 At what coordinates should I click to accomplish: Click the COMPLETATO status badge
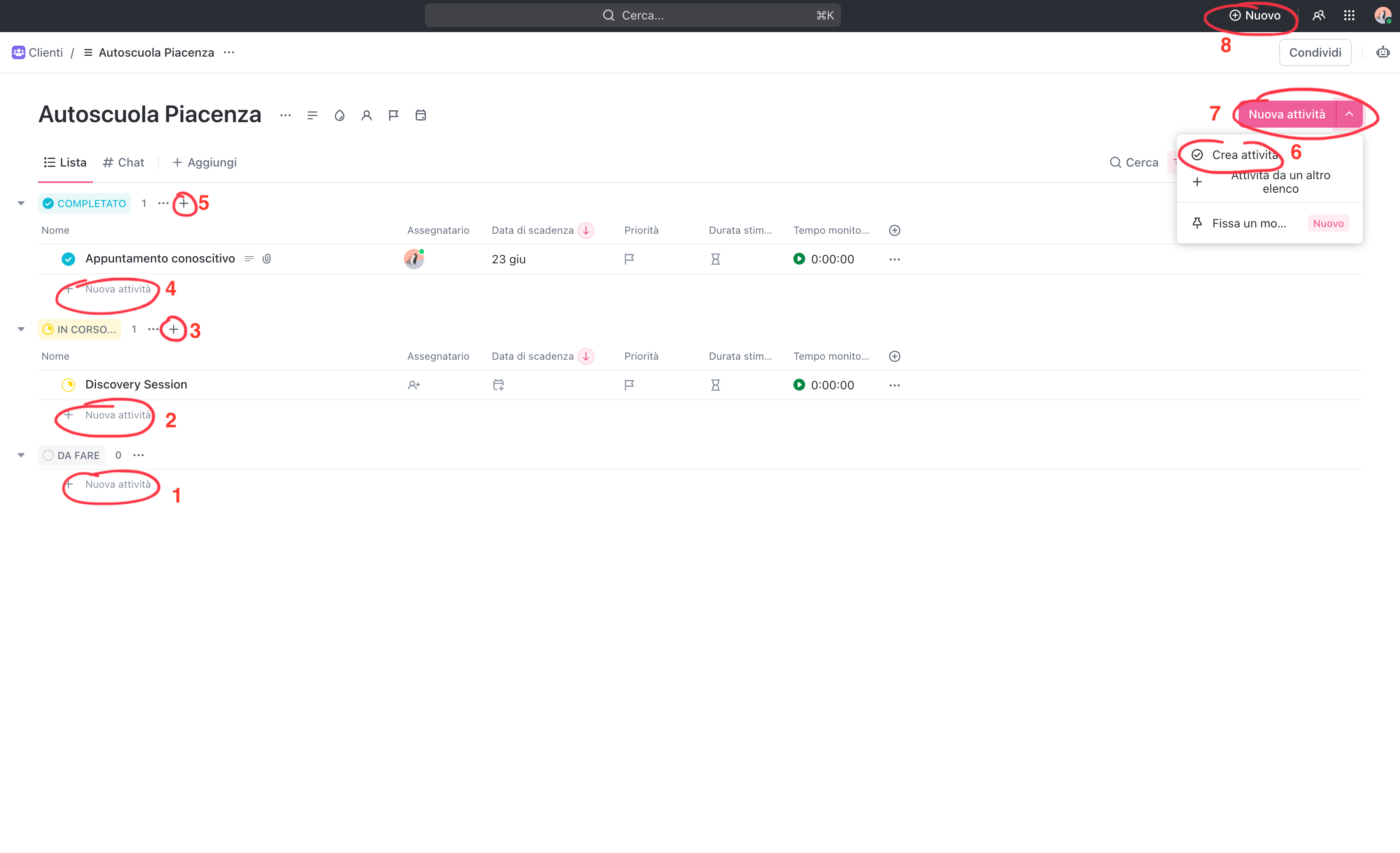tap(84, 204)
